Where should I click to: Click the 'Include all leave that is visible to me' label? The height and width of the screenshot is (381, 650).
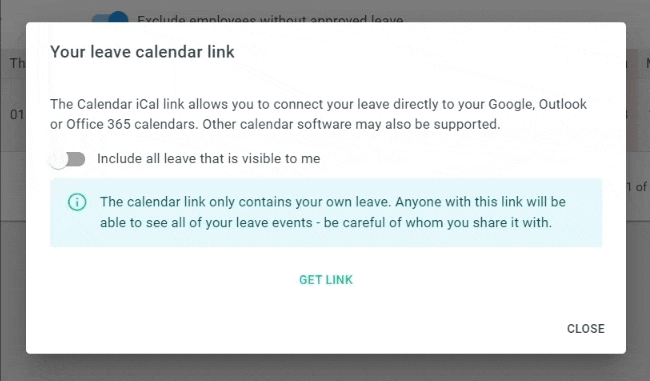209,159
